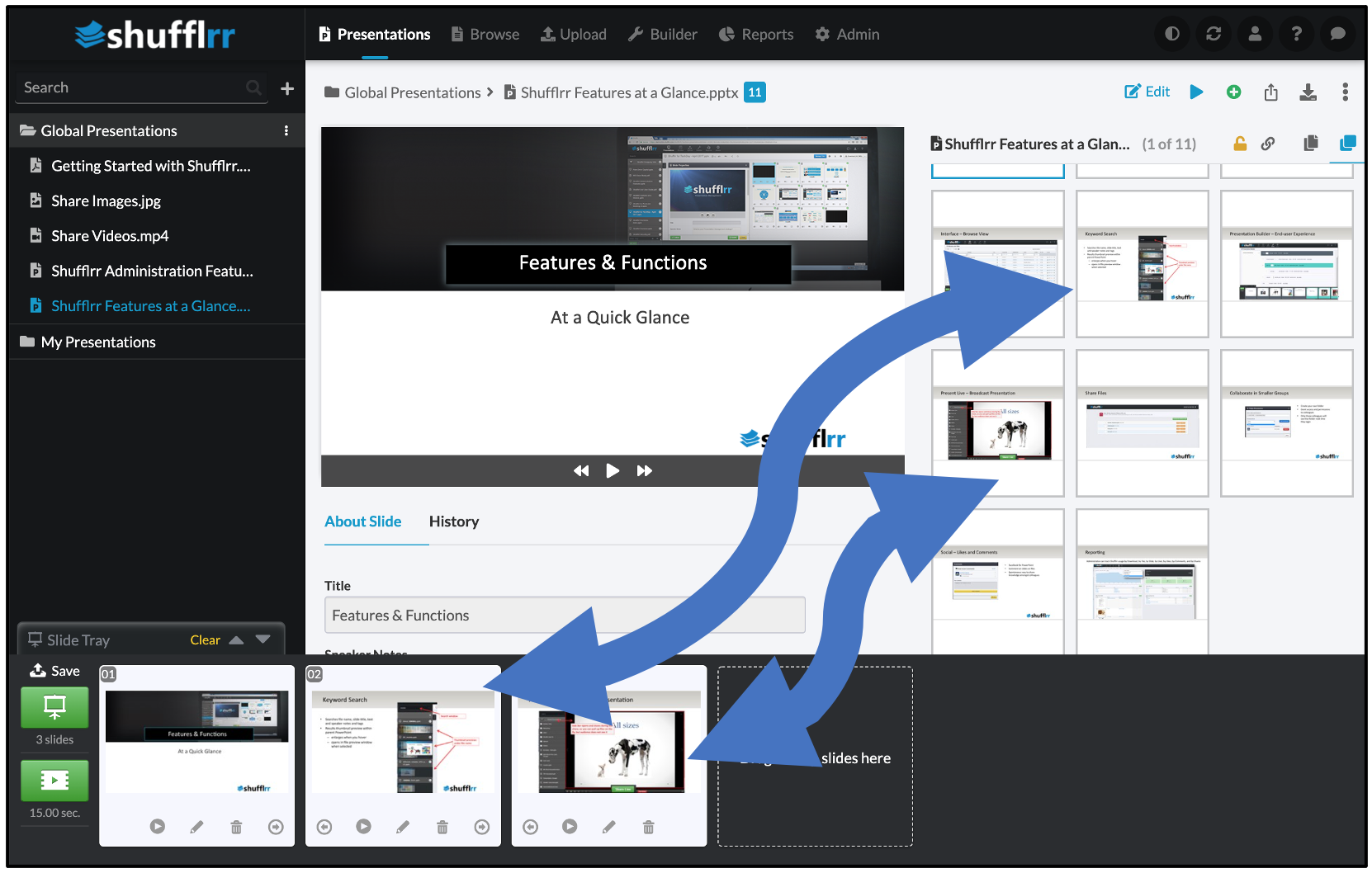This screenshot has height=873, width=1372.
Task: Open the Builder tab
Action: click(x=662, y=34)
